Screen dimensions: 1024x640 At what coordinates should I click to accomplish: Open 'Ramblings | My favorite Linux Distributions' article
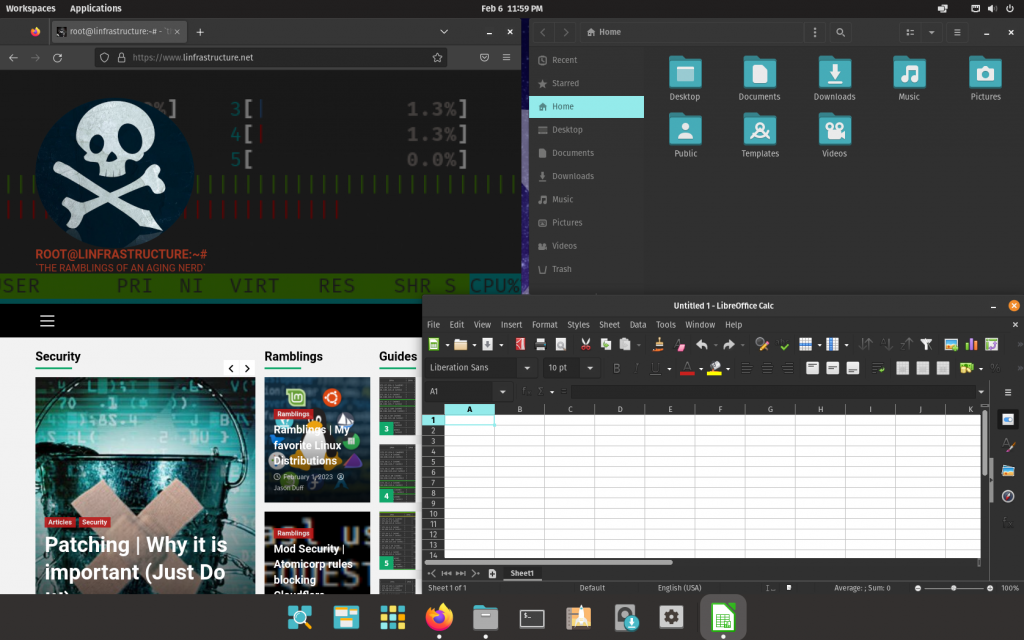pos(312,445)
